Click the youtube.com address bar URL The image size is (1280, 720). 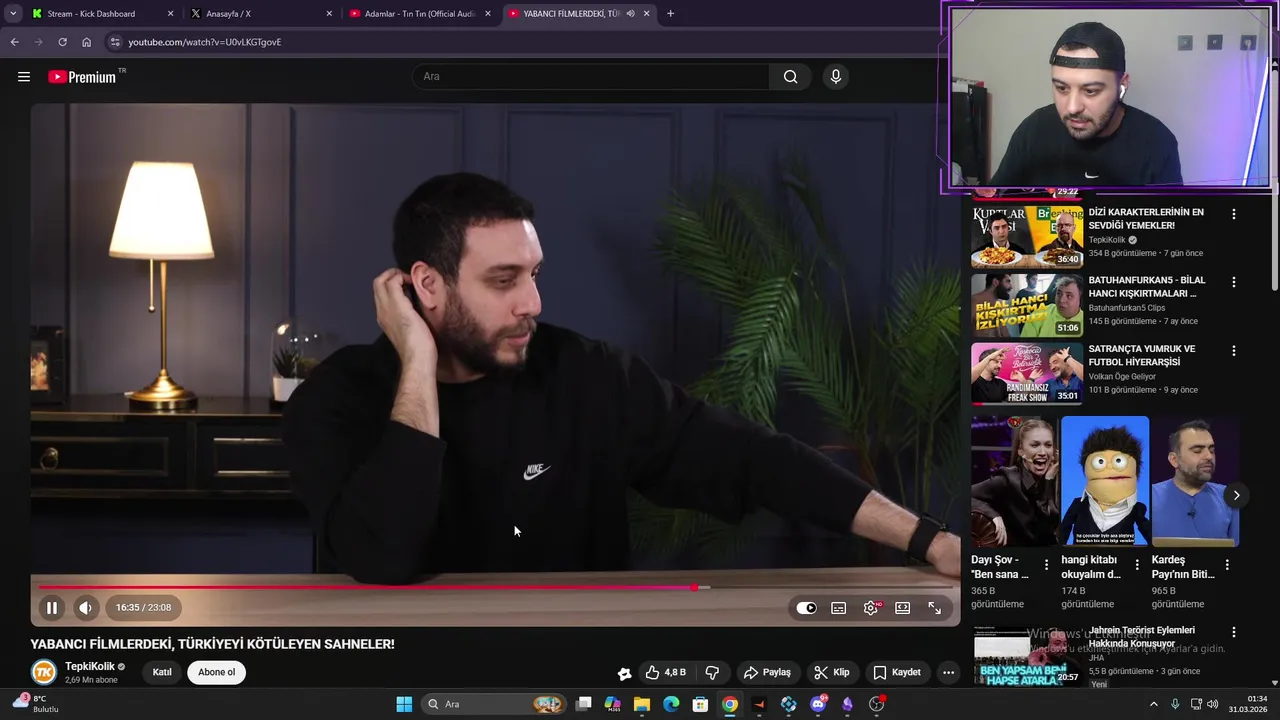[204, 42]
